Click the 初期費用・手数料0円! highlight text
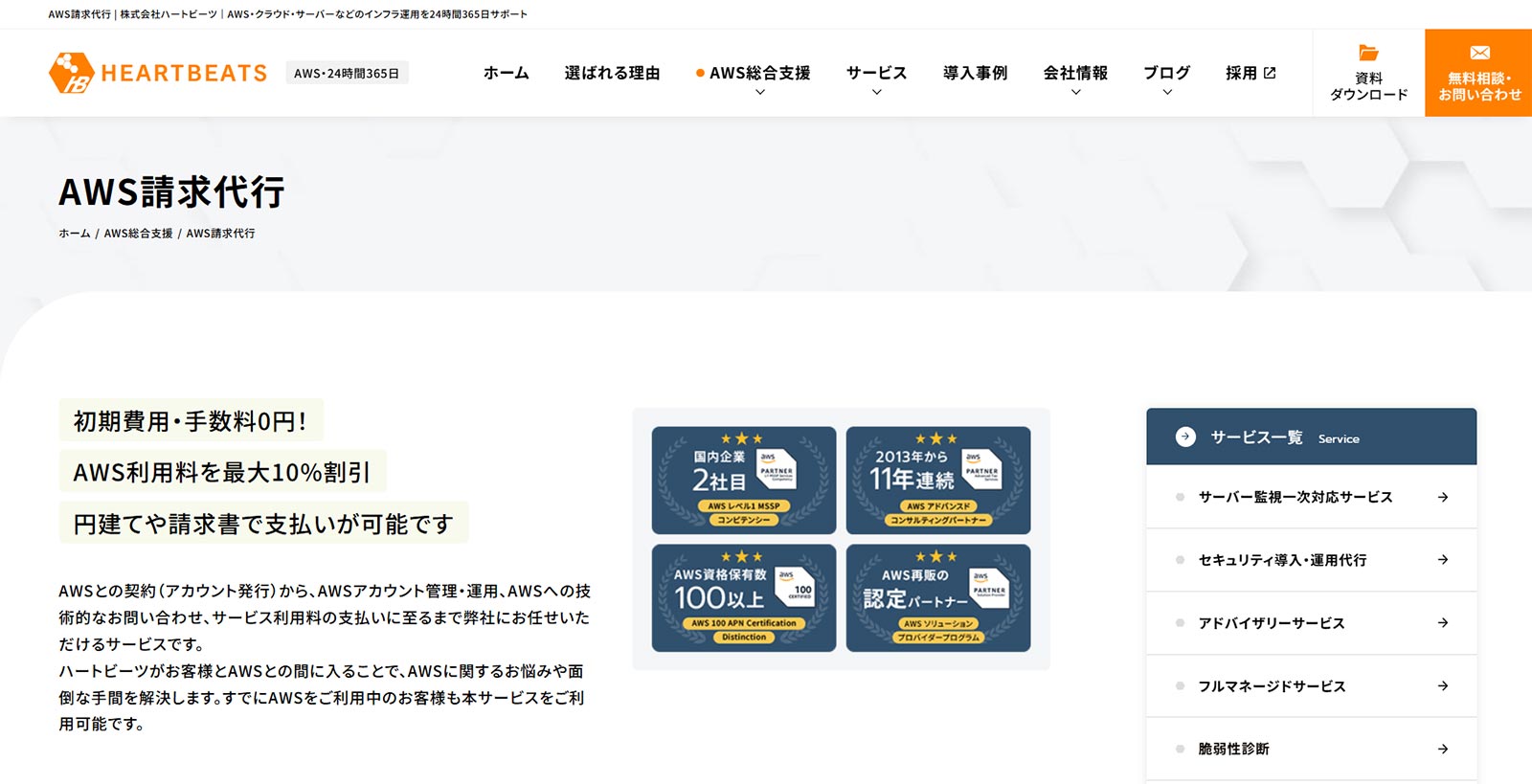 (191, 421)
